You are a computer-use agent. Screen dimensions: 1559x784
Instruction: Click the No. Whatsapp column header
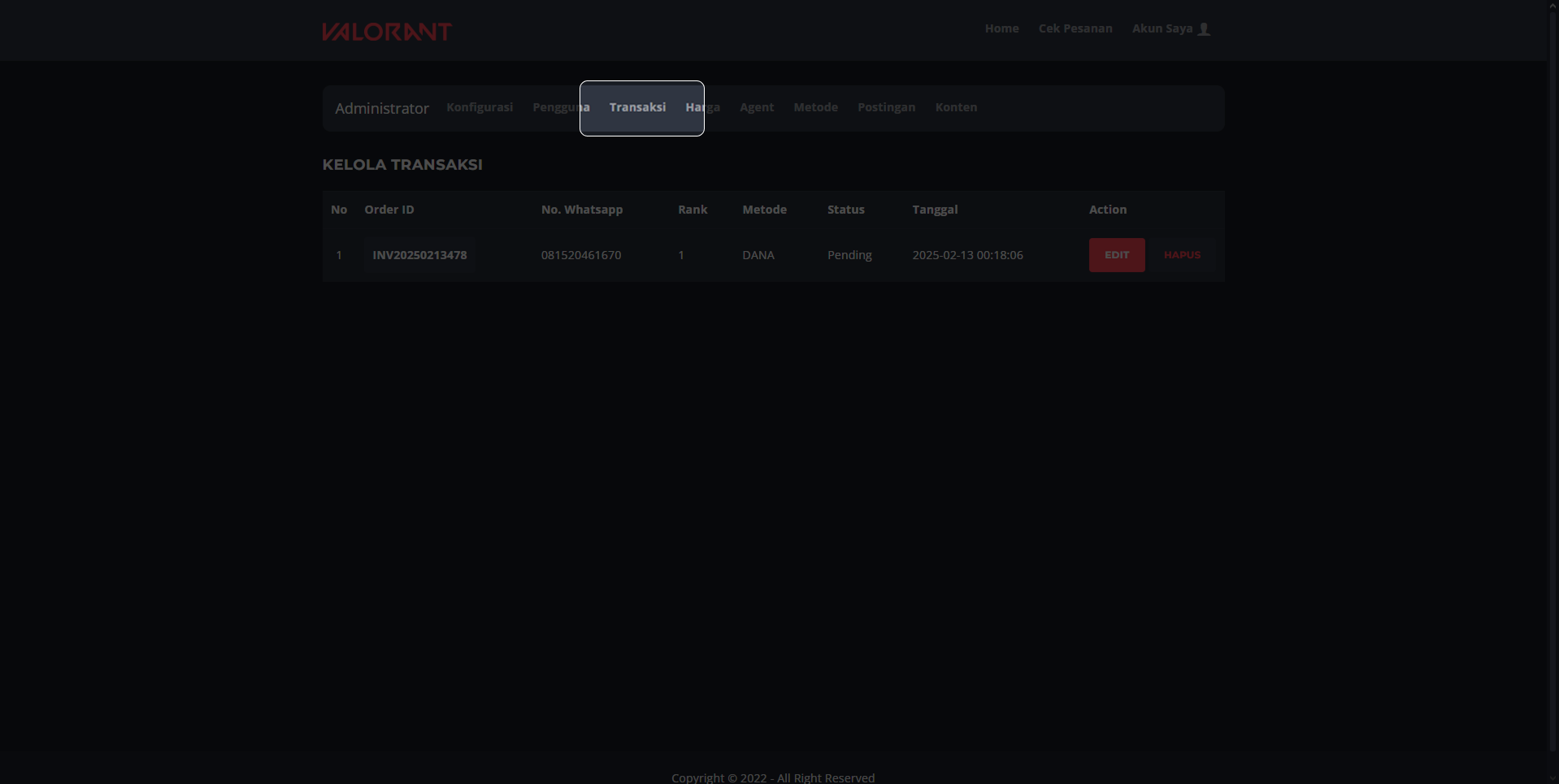pyautogui.click(x=582, y=210)
